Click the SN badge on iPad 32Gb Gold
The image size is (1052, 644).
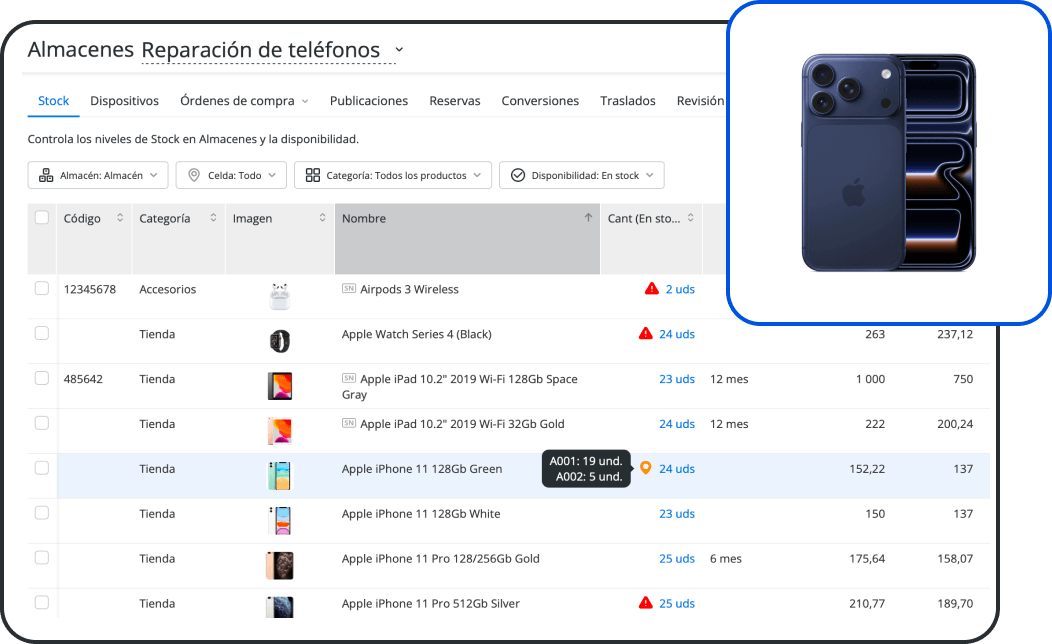coord(349,423)
